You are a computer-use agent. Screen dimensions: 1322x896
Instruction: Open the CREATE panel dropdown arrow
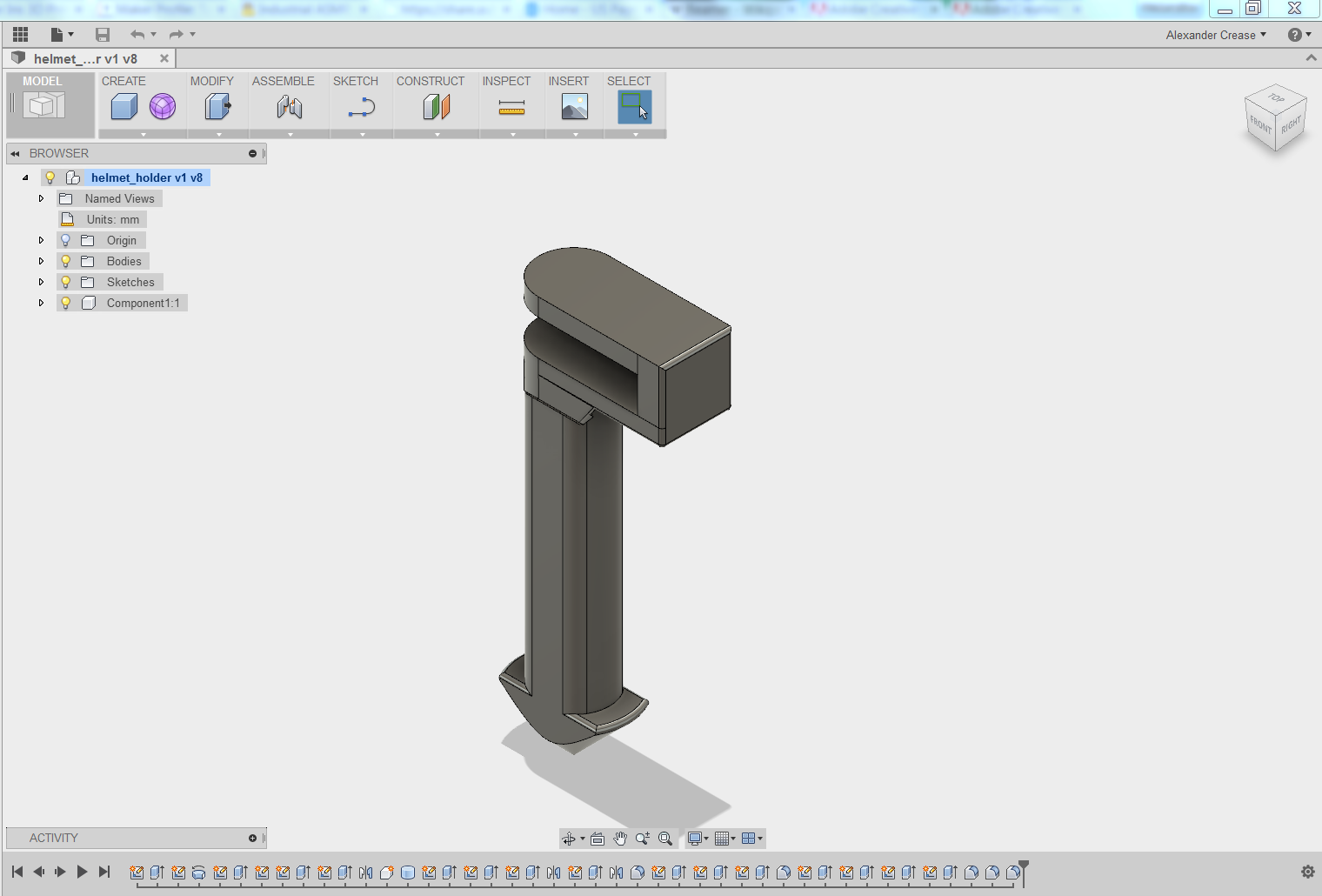[x=141, y=136]
